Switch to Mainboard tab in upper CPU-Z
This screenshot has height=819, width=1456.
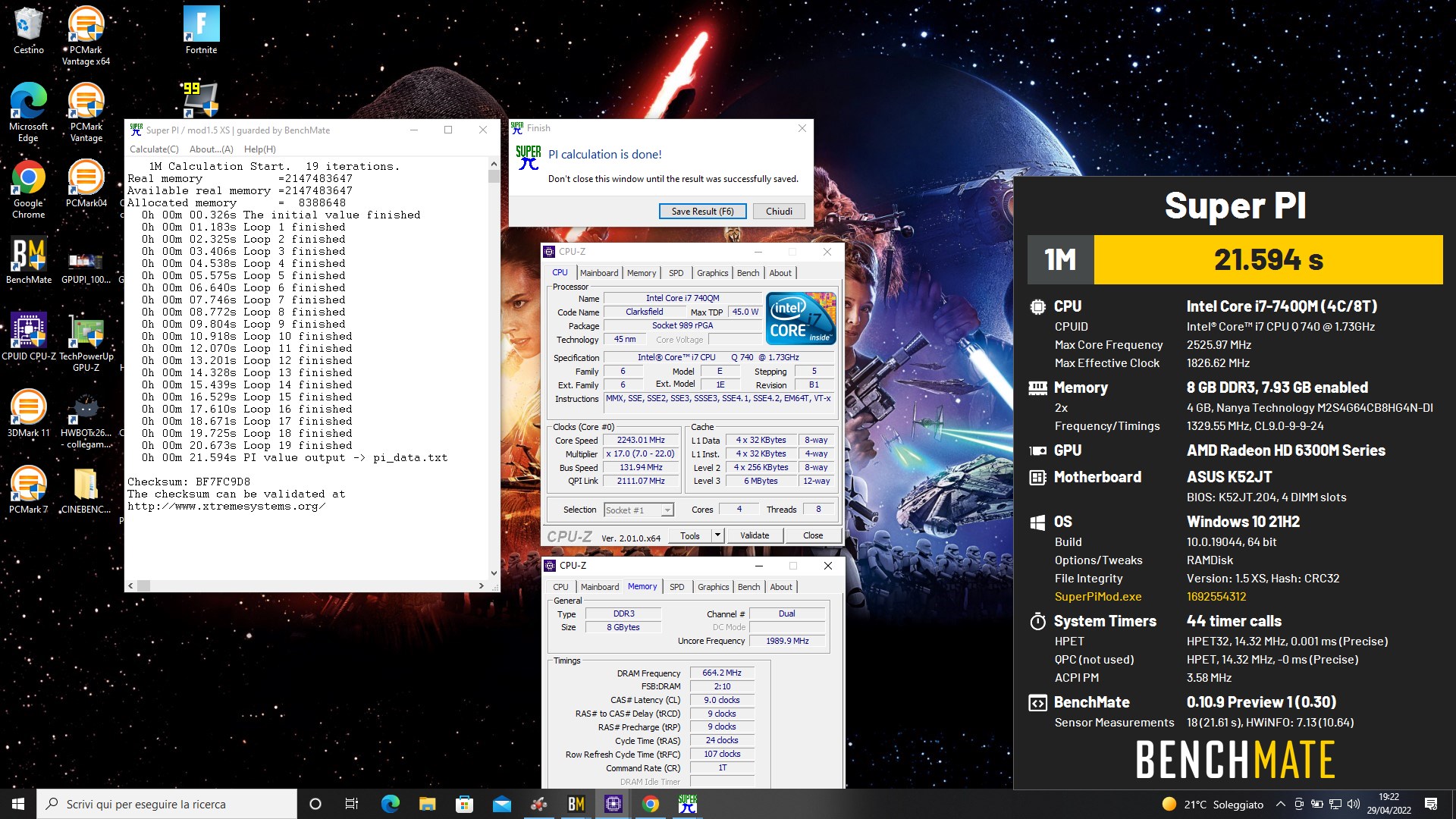tap(599, 273)
